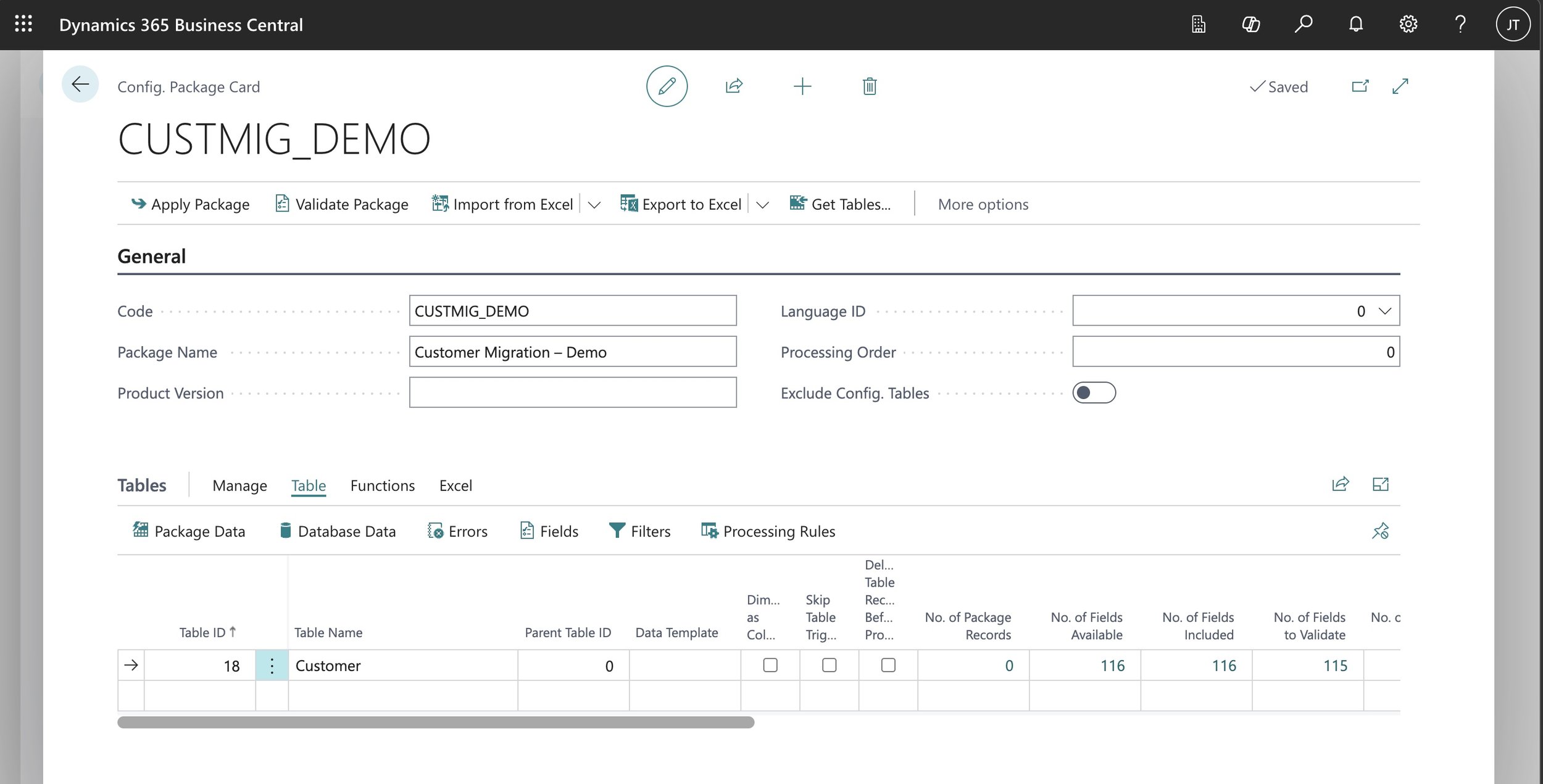Click the Code input field
The height and width of the screenshot is (784, 1543).
[573, 310]
